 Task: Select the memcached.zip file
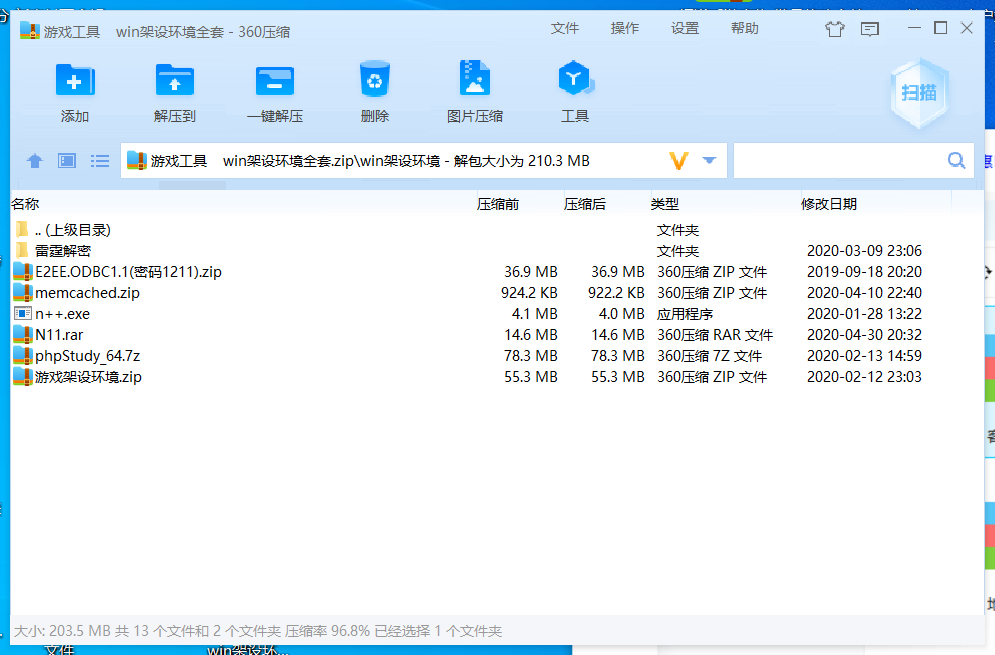click(497, 293)
